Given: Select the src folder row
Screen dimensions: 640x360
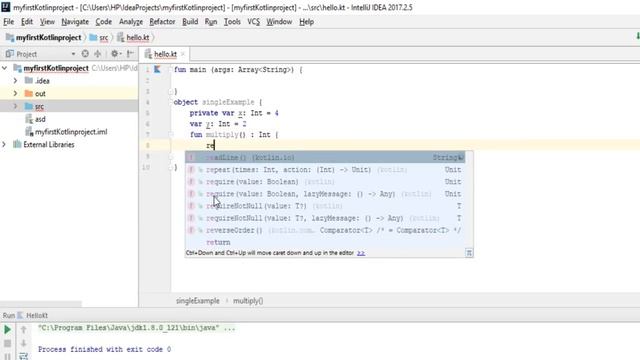Looking at the screenshot, I should [69, 106].
